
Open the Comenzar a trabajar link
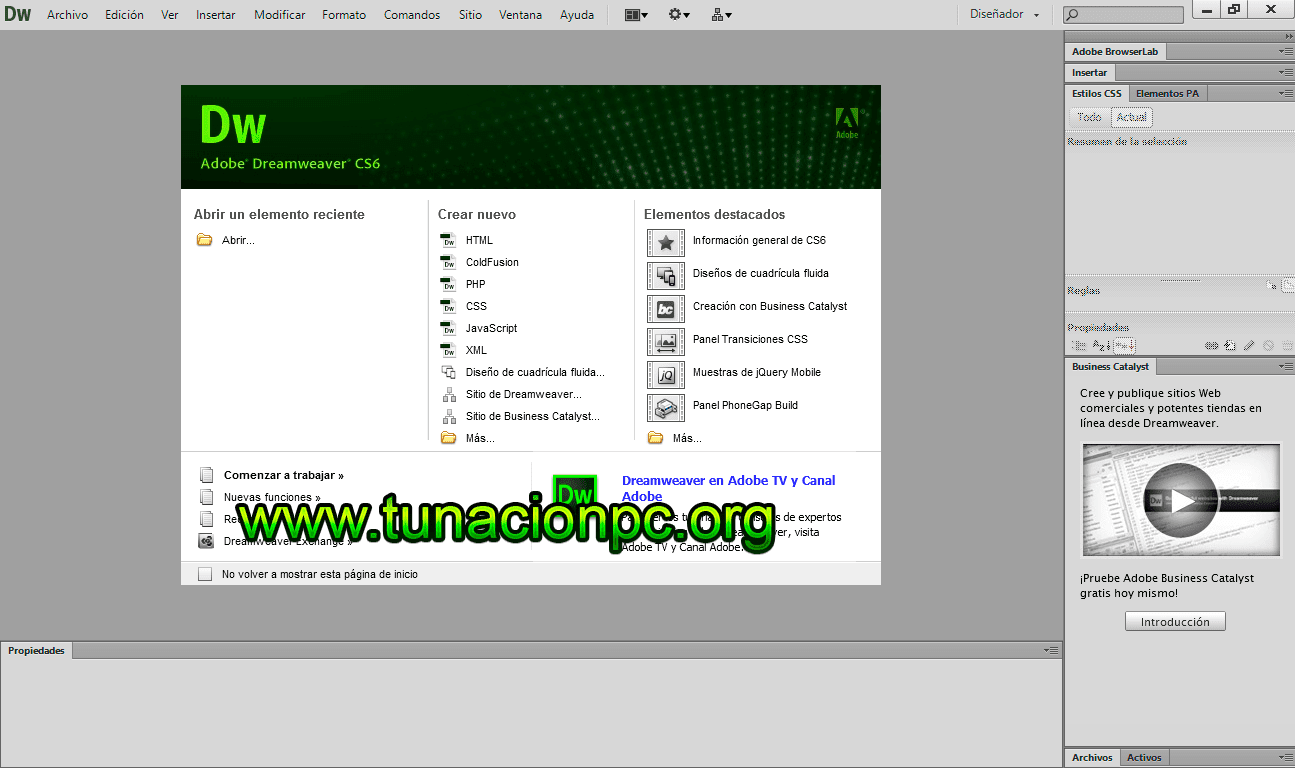point(284,475)
